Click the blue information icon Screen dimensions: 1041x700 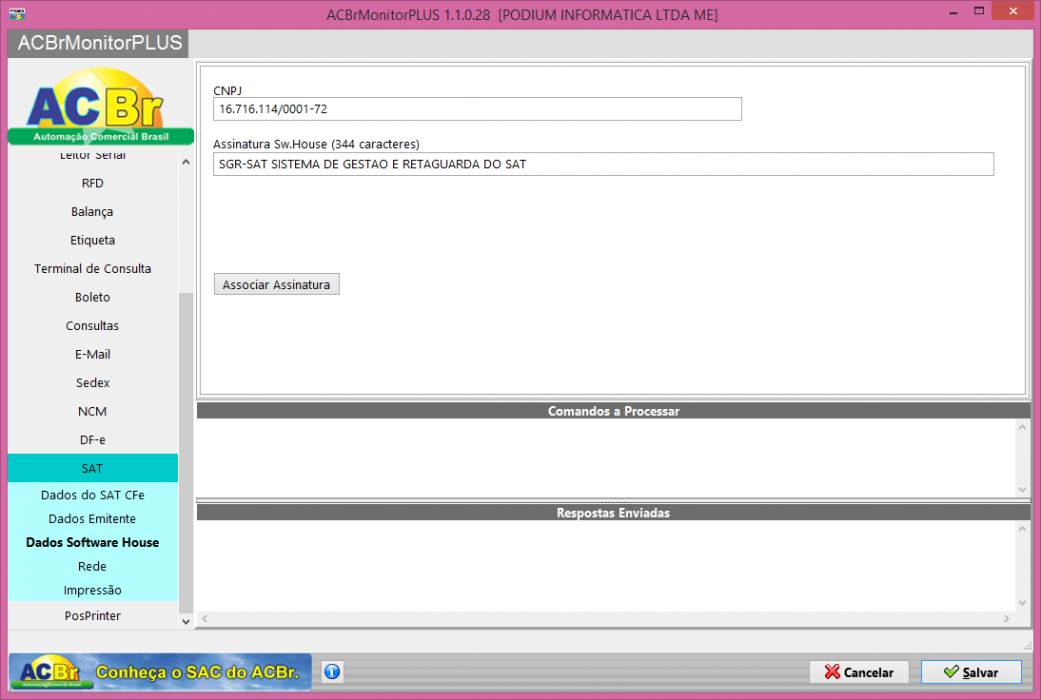(332, 671)
